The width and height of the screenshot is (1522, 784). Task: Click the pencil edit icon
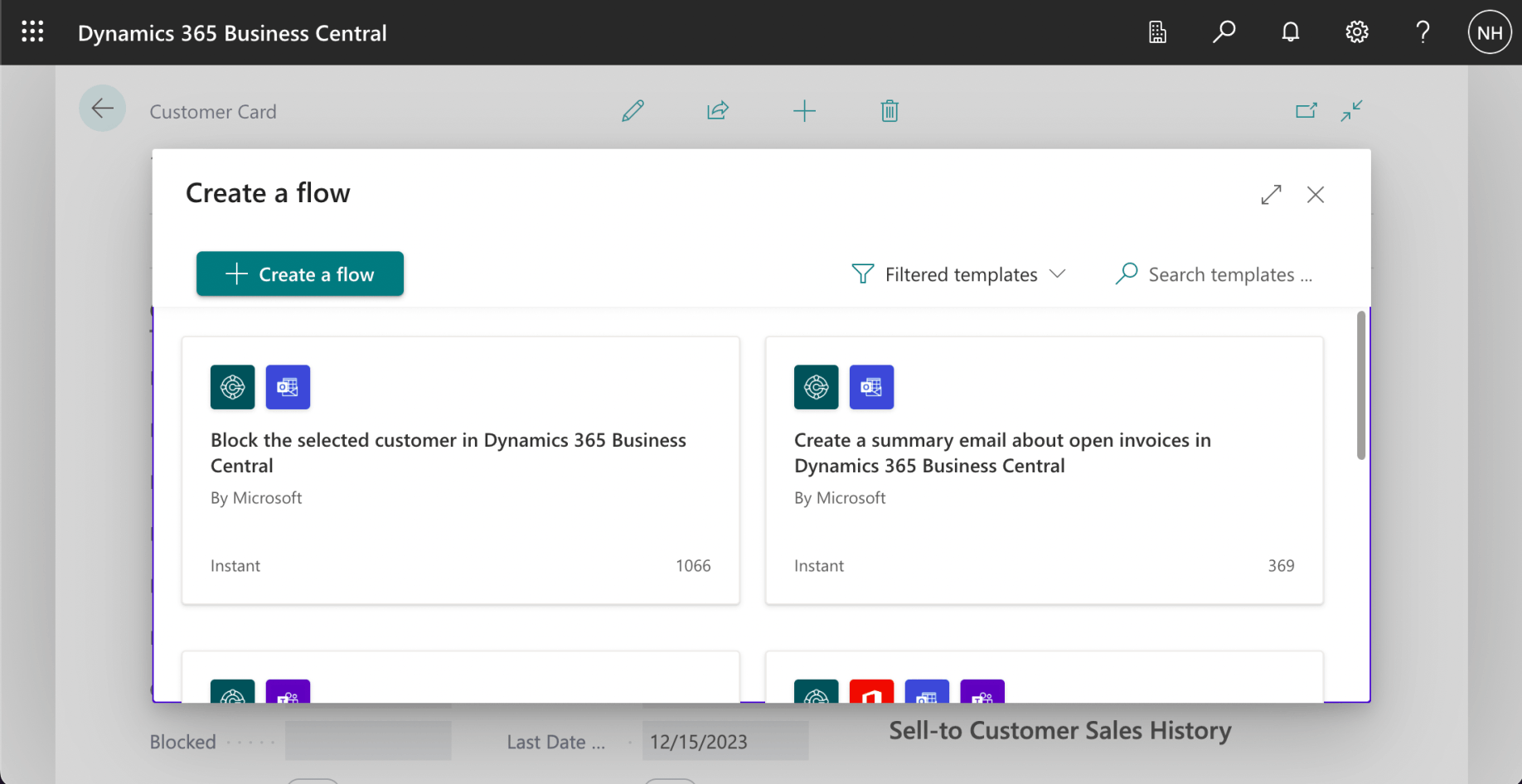[x=633, y=111]
